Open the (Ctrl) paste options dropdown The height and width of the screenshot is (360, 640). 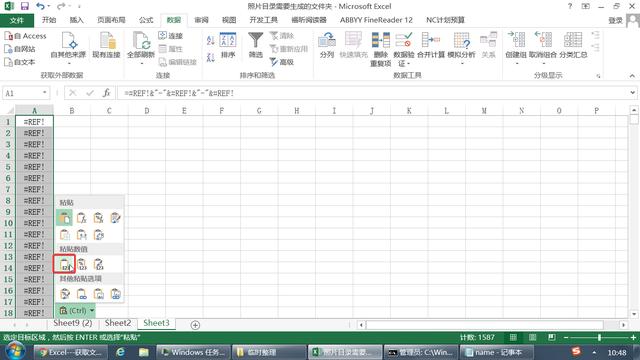tap(76, 311)
